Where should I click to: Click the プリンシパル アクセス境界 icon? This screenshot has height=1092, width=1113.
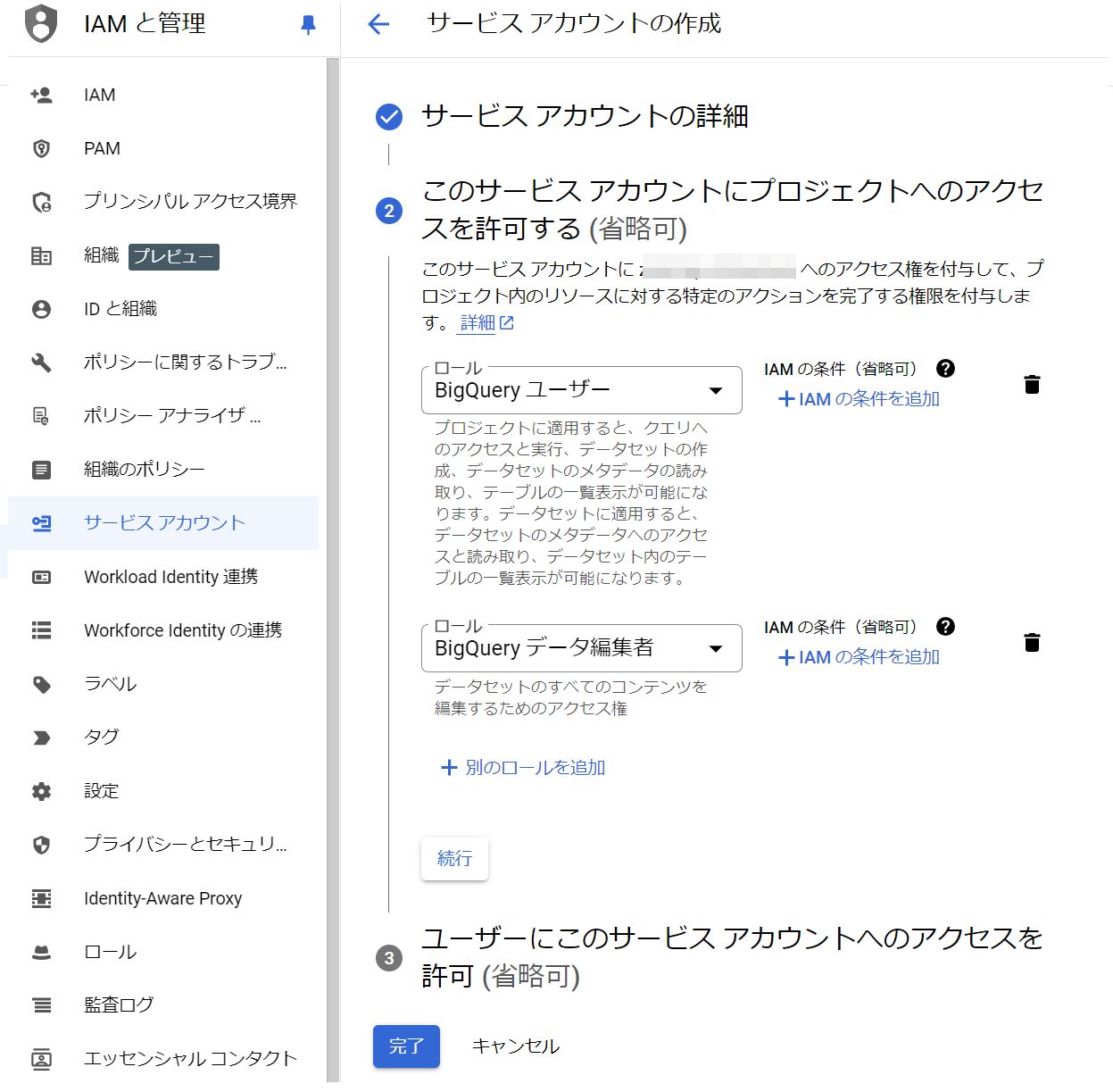click(41, 202)
